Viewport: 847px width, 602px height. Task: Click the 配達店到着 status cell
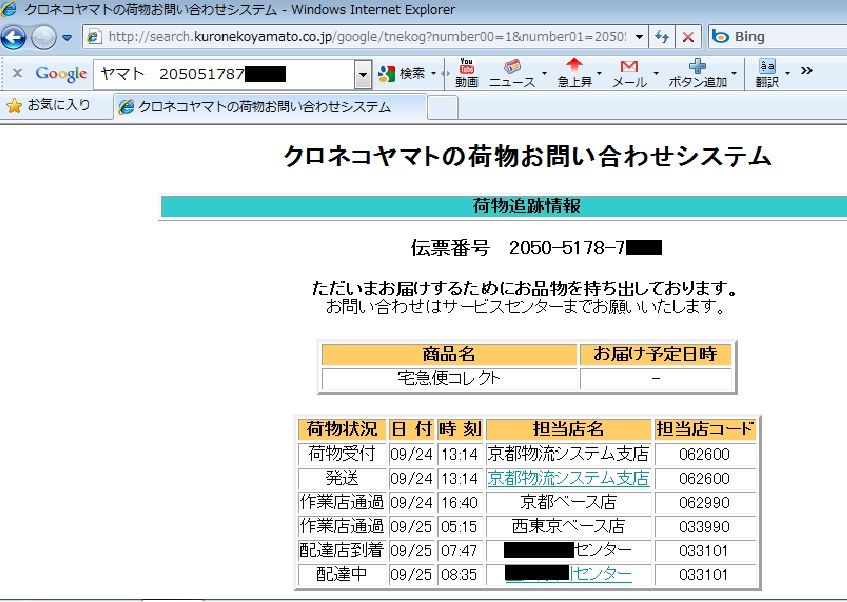point(342,550)
